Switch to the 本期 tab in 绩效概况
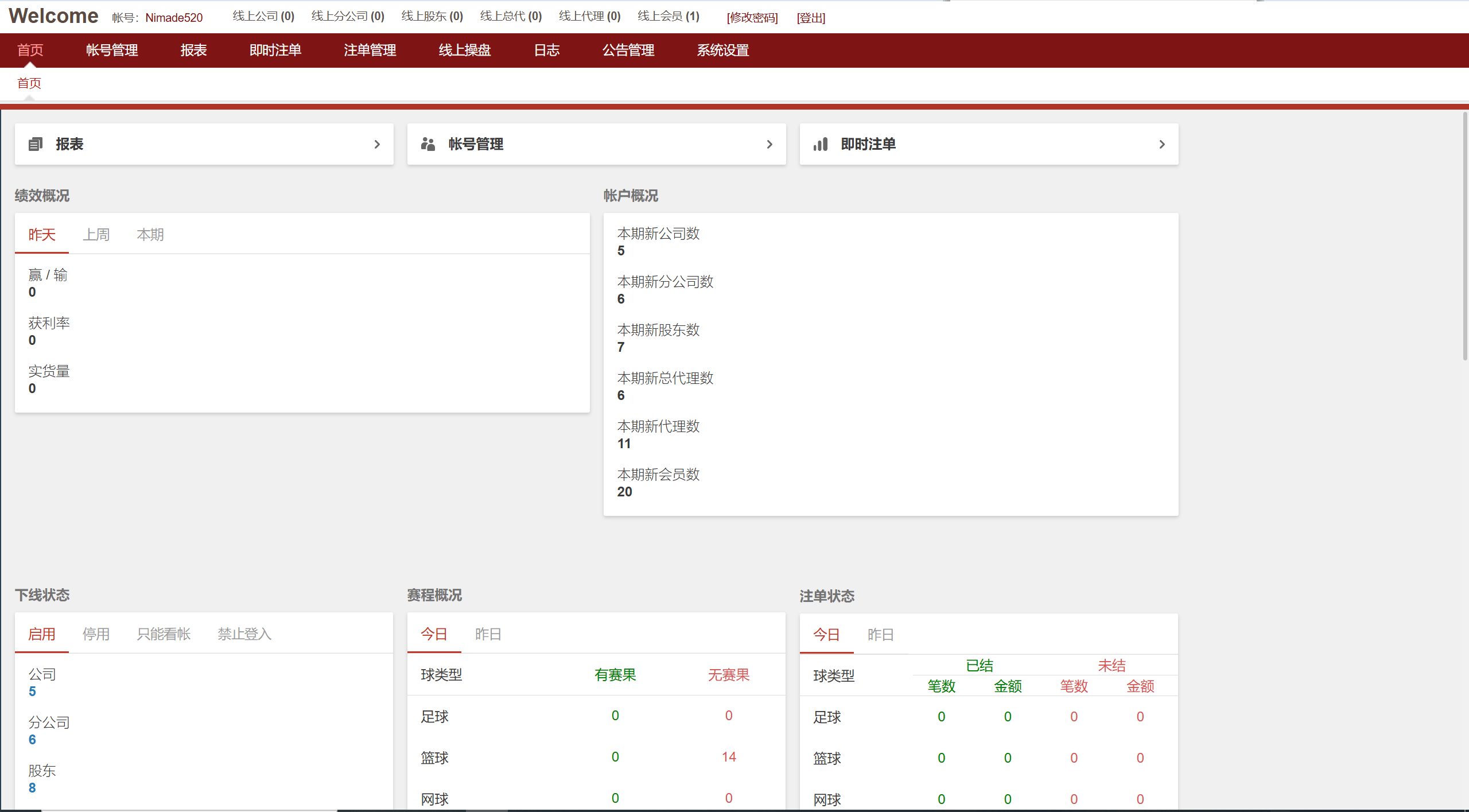 click(150, 234)
